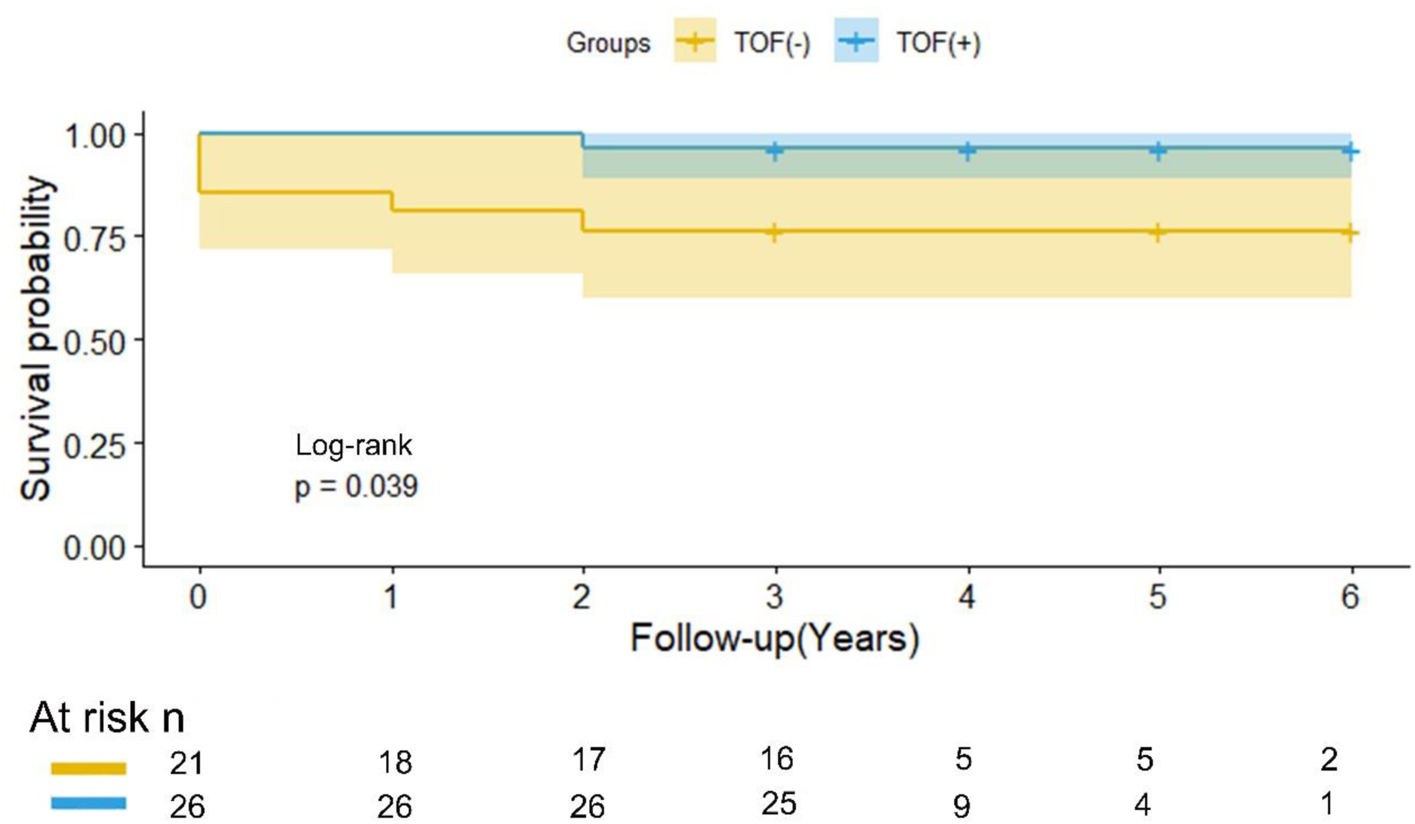Click the yellow censor marker at year 5
The image size is (1415, 824).
click(x=1158, y=232)
